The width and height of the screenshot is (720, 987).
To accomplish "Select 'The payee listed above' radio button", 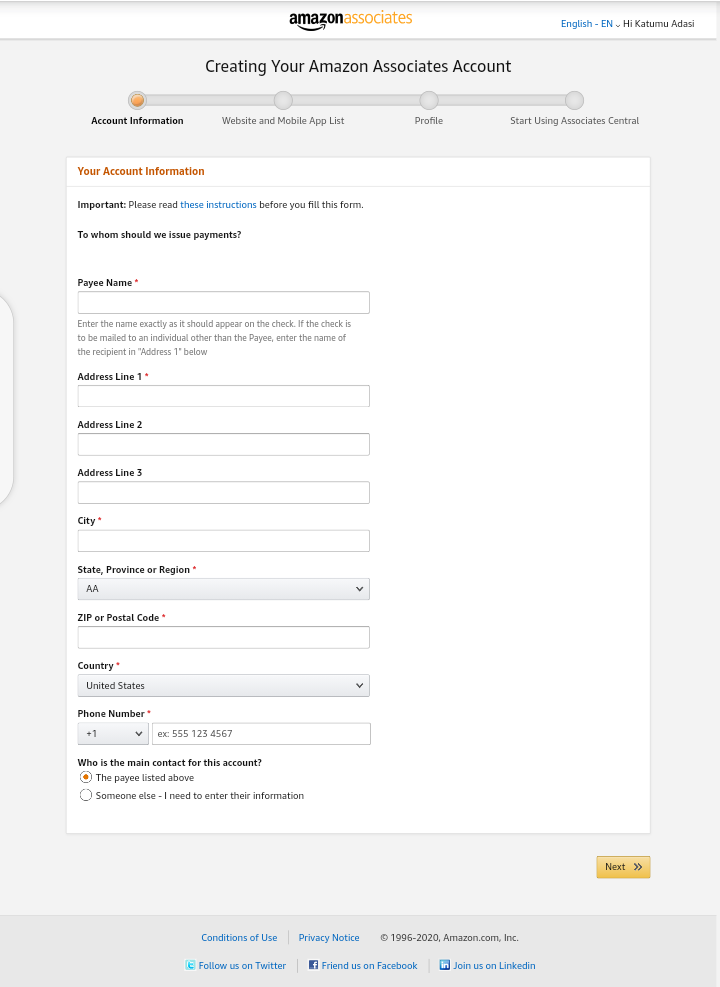I will point(86,777).
